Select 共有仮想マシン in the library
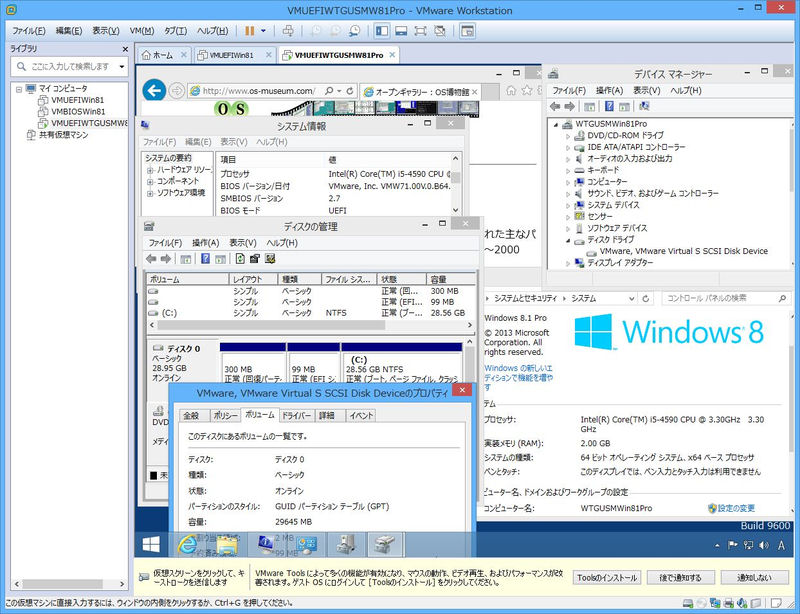The image size is (800, 614). (63, 135)
